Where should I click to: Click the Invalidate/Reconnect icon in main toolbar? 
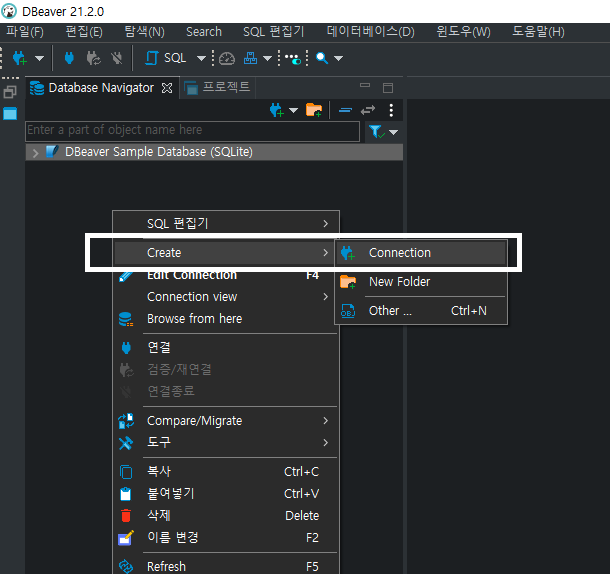tap(93, 58)
